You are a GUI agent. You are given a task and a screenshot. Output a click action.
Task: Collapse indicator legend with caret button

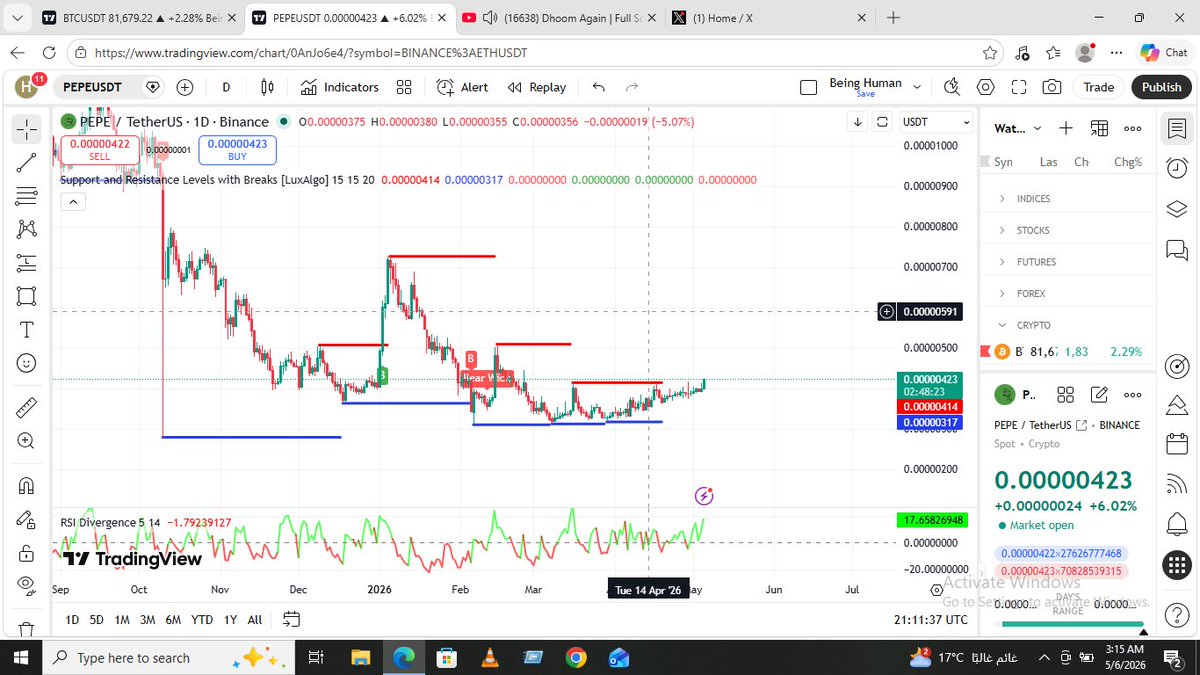[x=72, y=202]
